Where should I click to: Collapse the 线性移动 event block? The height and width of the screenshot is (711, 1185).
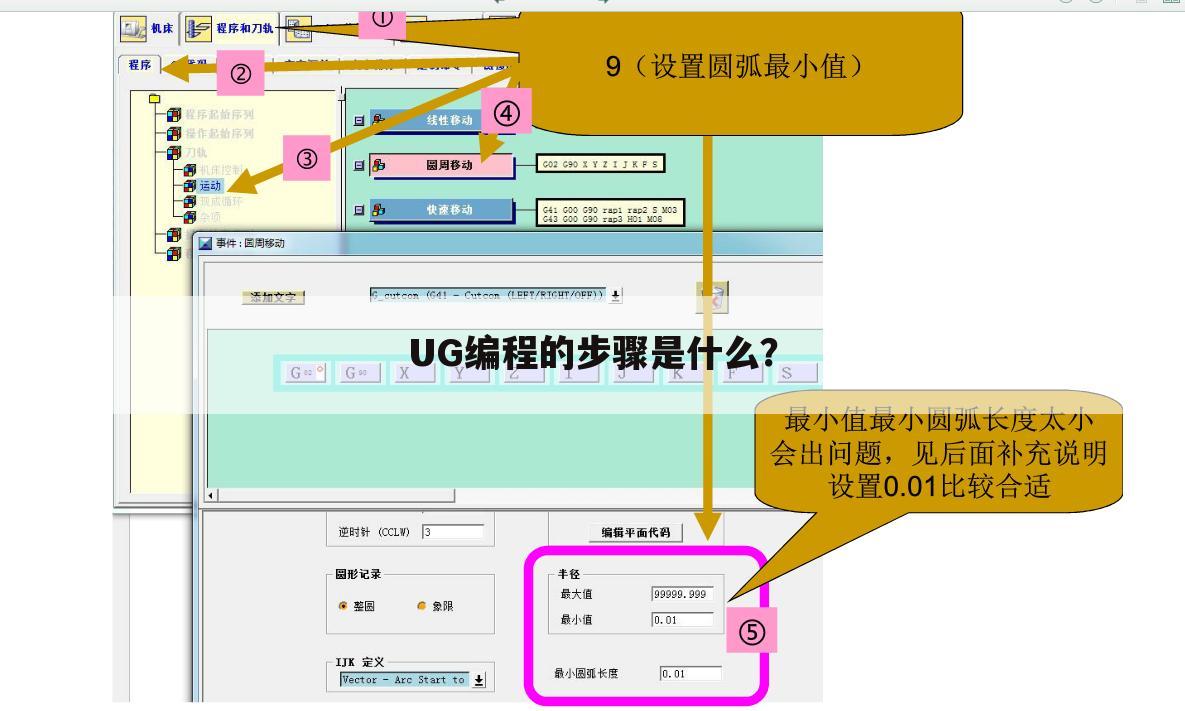pyautogui.click(x=359, y=120)
